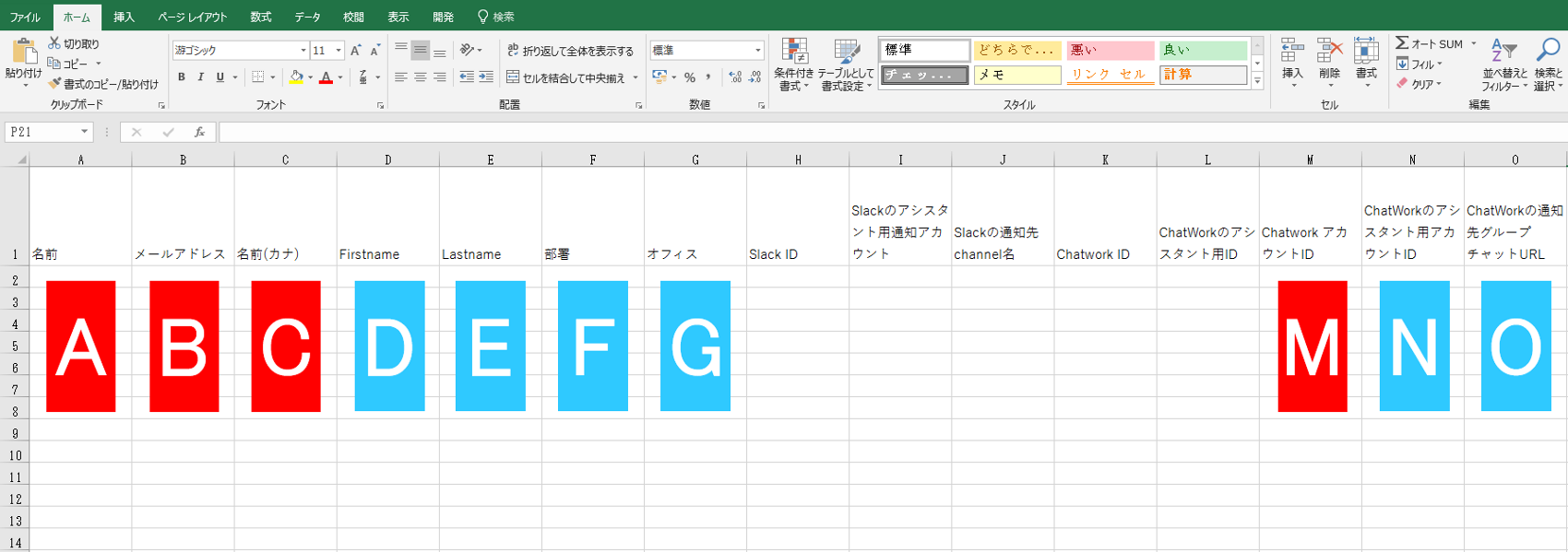The image size is (1568, 552).
Task: Click the Fill Color paint bucket icon
Action: pyautogui.click(x=296, y=77)
